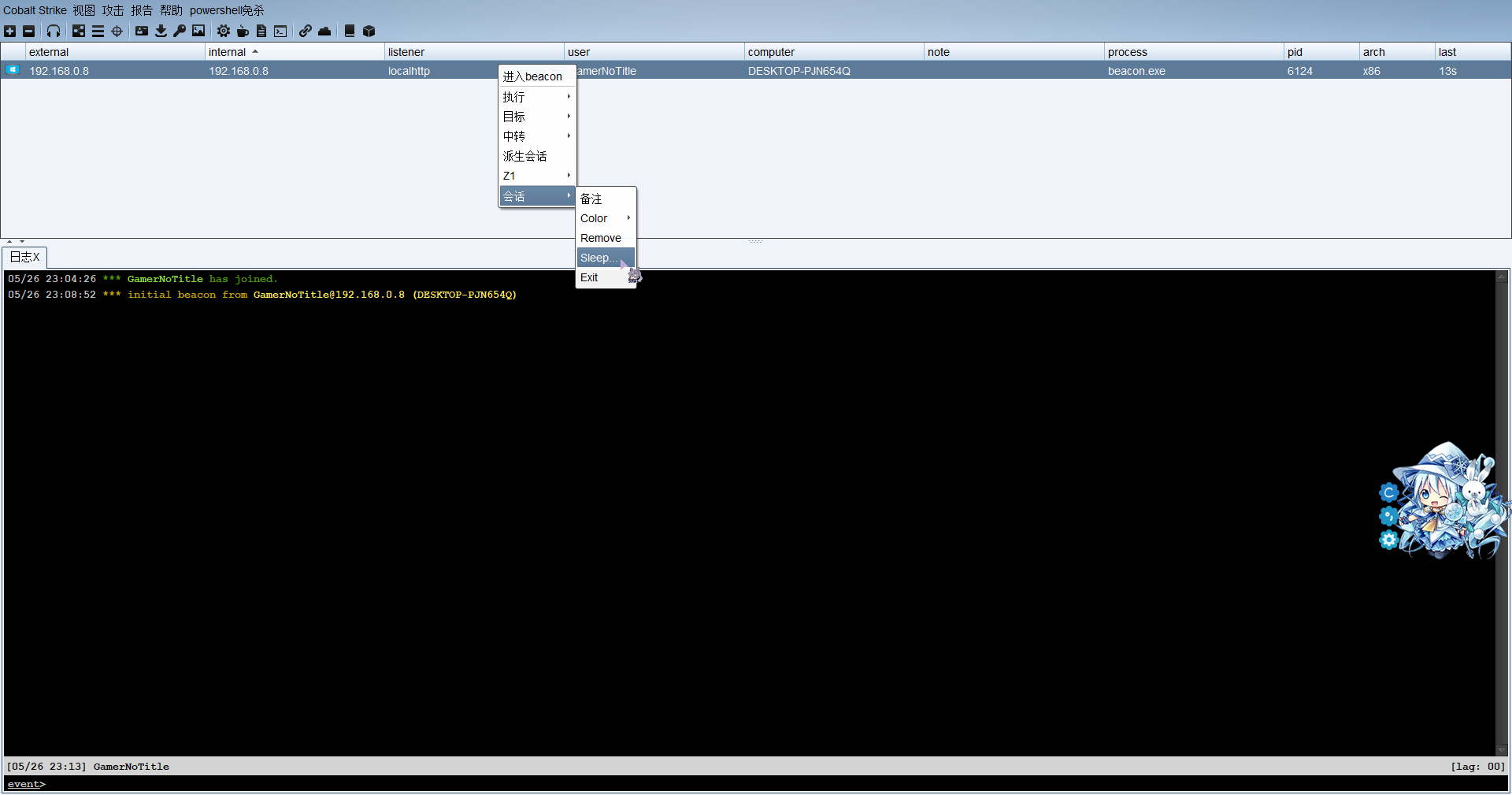1512x795 pixels.
Task: Click the crosshair targets toolbar icon
Action: tap(117, 32)
